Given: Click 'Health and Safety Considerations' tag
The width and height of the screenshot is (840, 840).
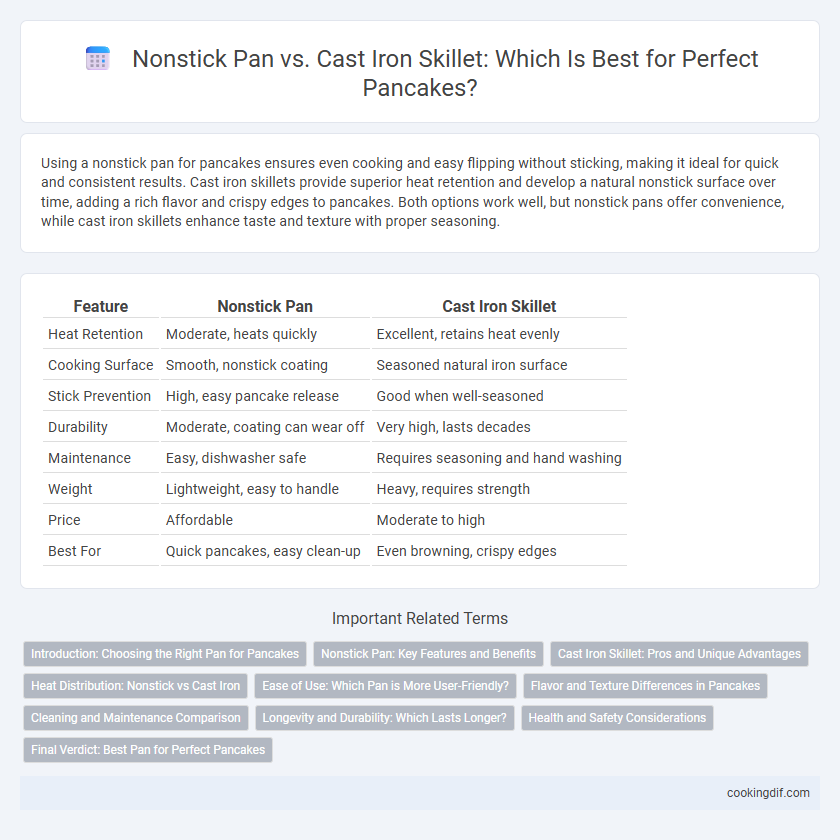Looking at the screenshot, I should pos(617,718).
